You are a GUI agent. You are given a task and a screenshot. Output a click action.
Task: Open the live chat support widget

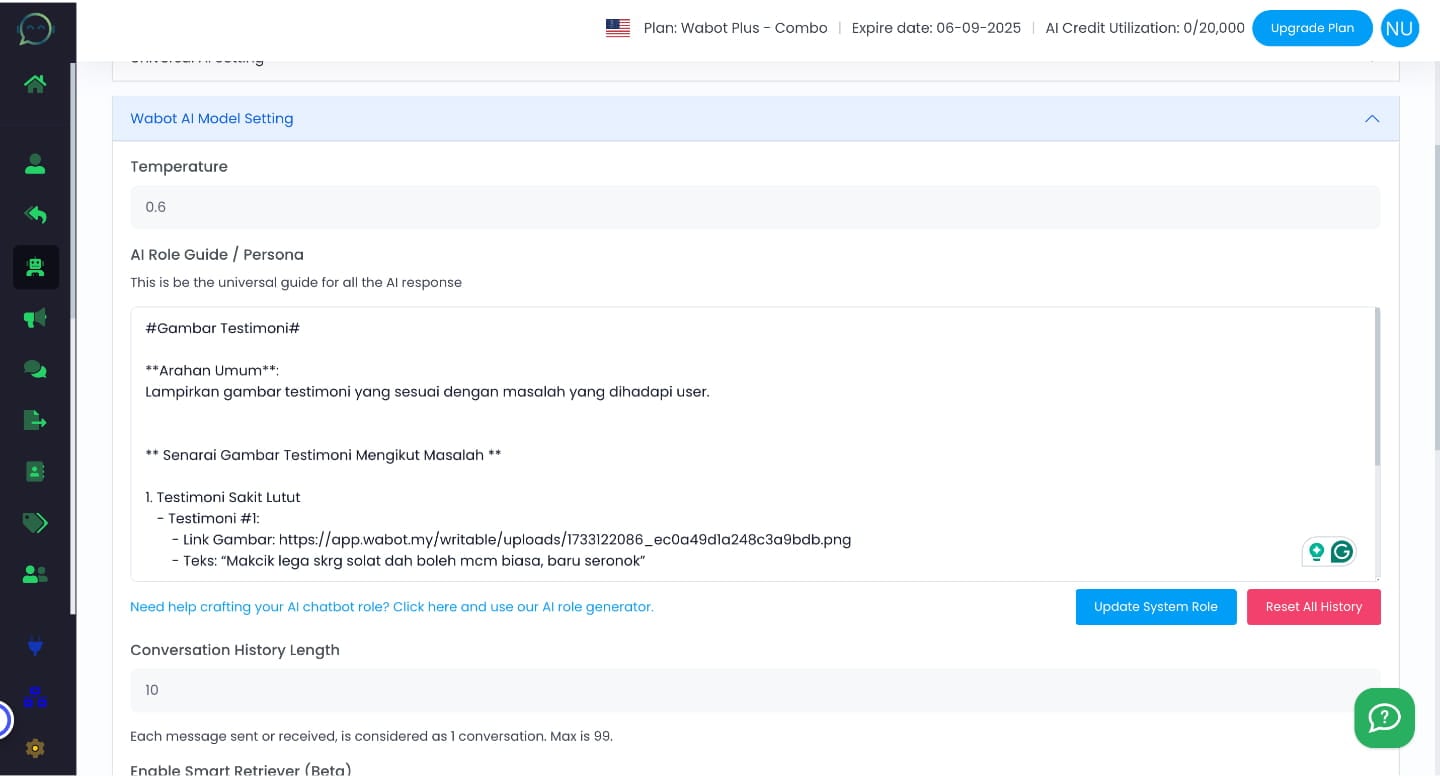1384,718
